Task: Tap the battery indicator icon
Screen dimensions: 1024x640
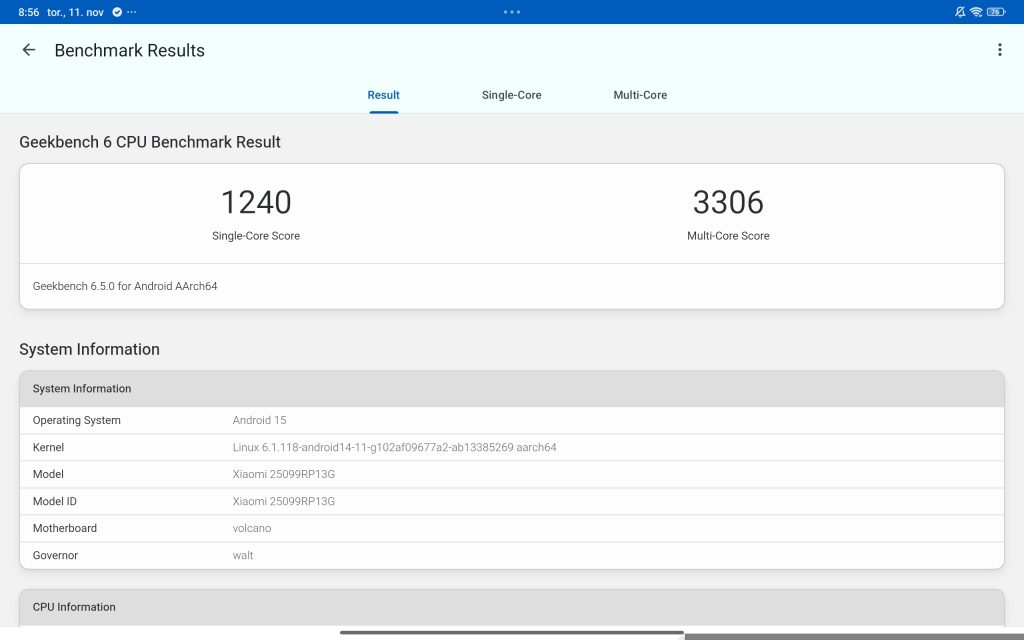Action: (996, 12)
